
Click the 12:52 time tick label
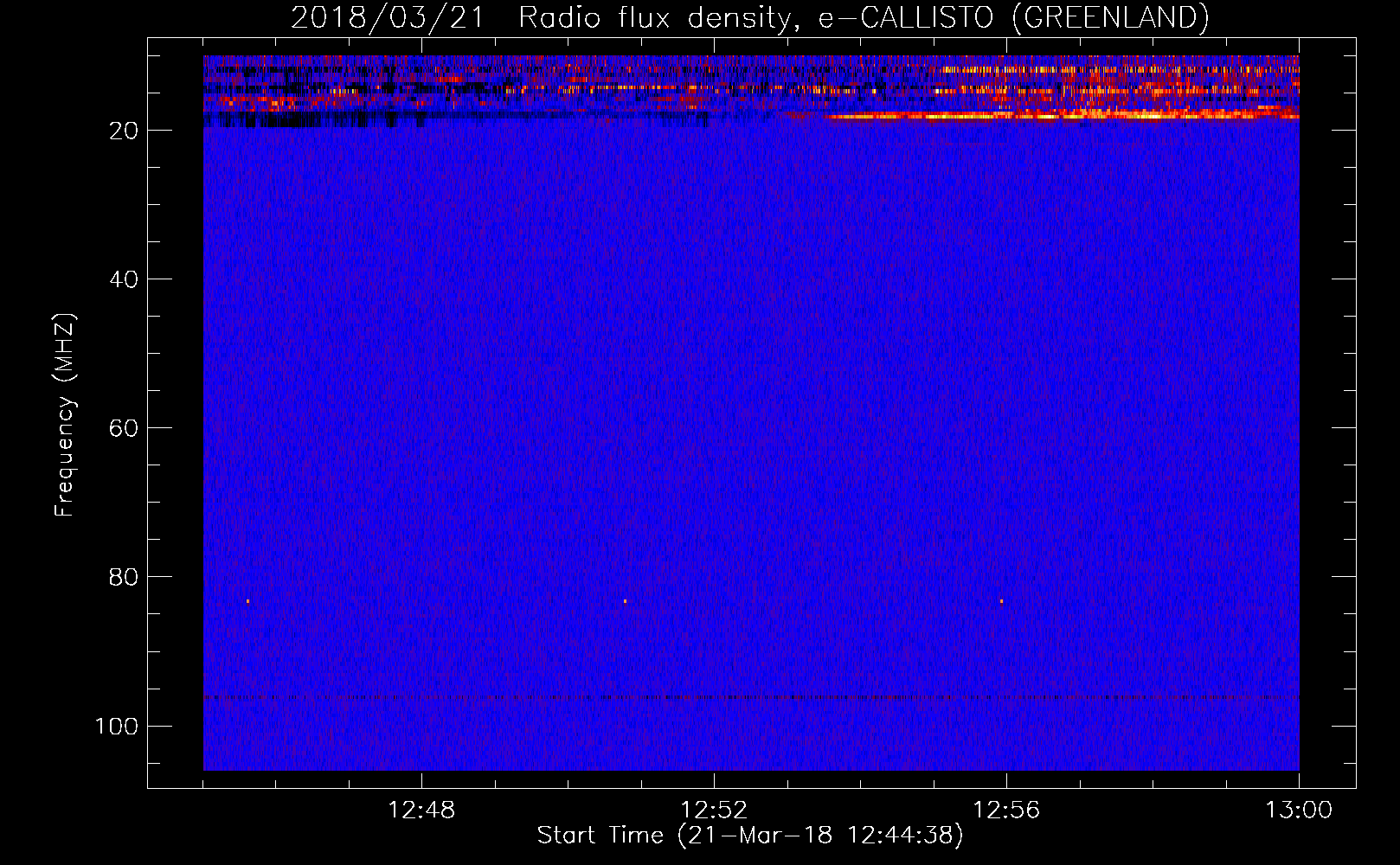[714, 811]
